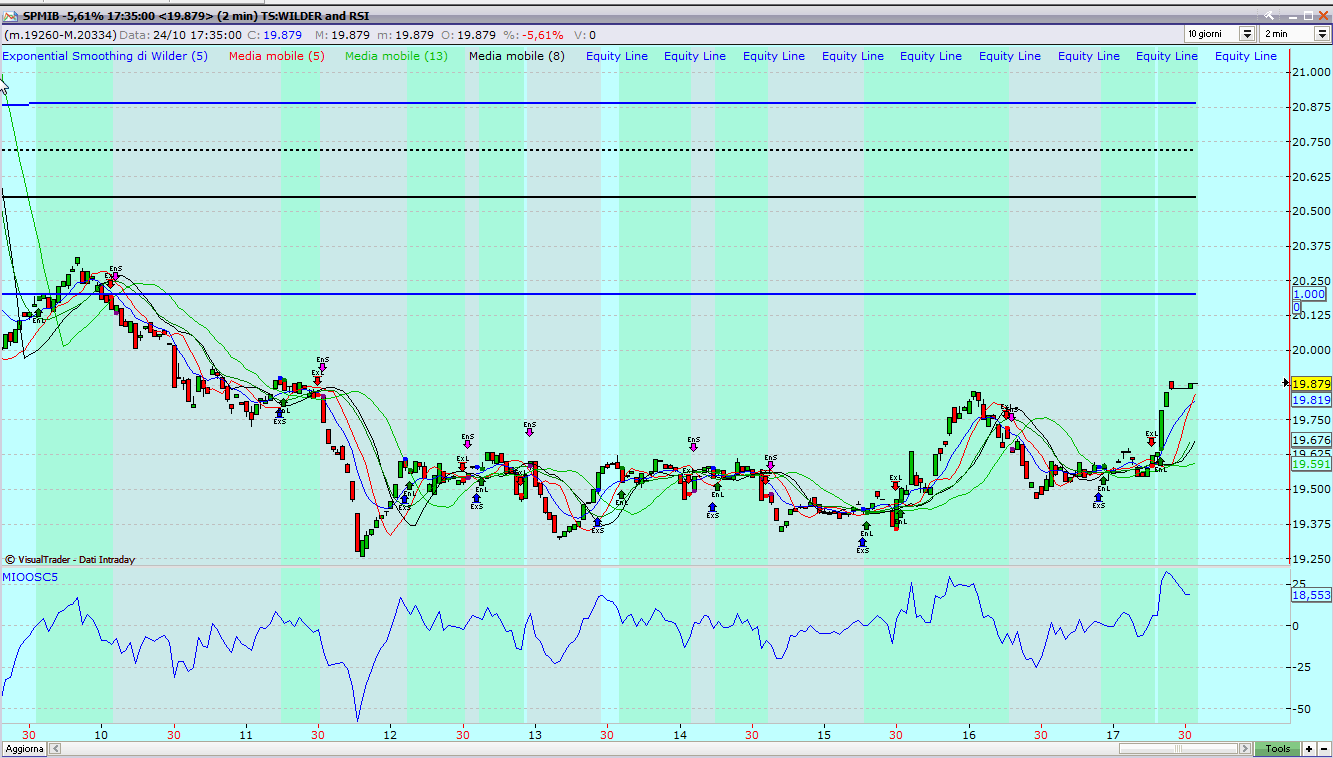Click hour 16 on the time axis
Image resolution: width=1333 pixels, height=758 pixels.
pyautogui.click(x=968, y=733)
